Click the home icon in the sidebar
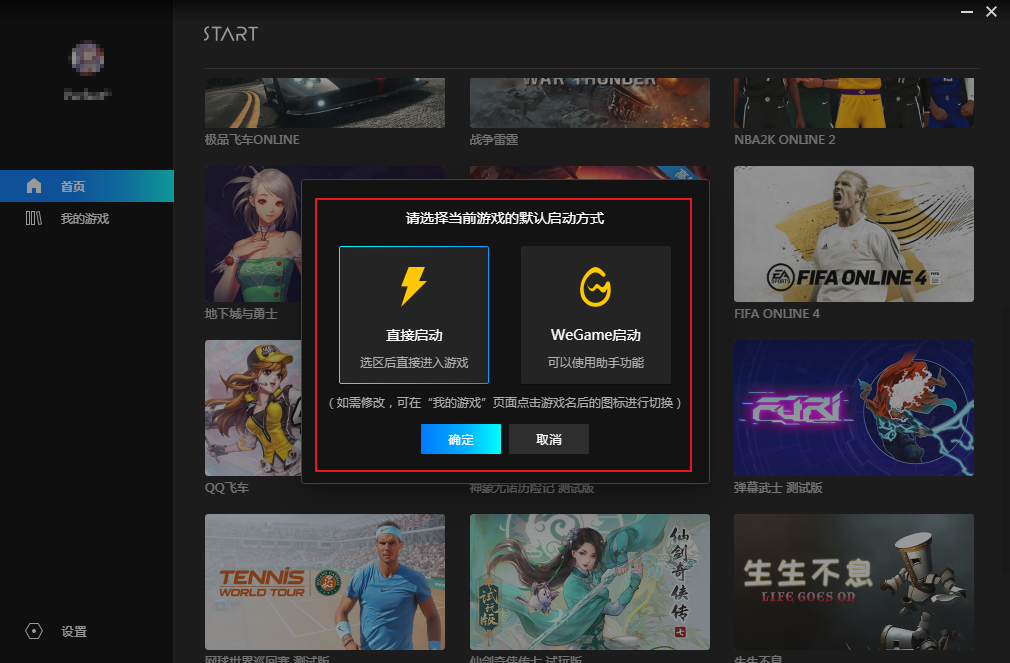Screen dimensions: 1010x663 pyautogui.click(x=34, y=186)
